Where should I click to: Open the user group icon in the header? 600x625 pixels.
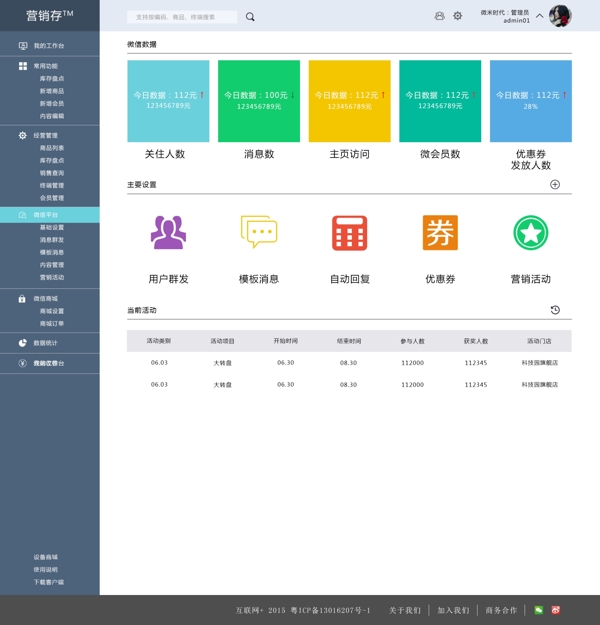(439, 16)
